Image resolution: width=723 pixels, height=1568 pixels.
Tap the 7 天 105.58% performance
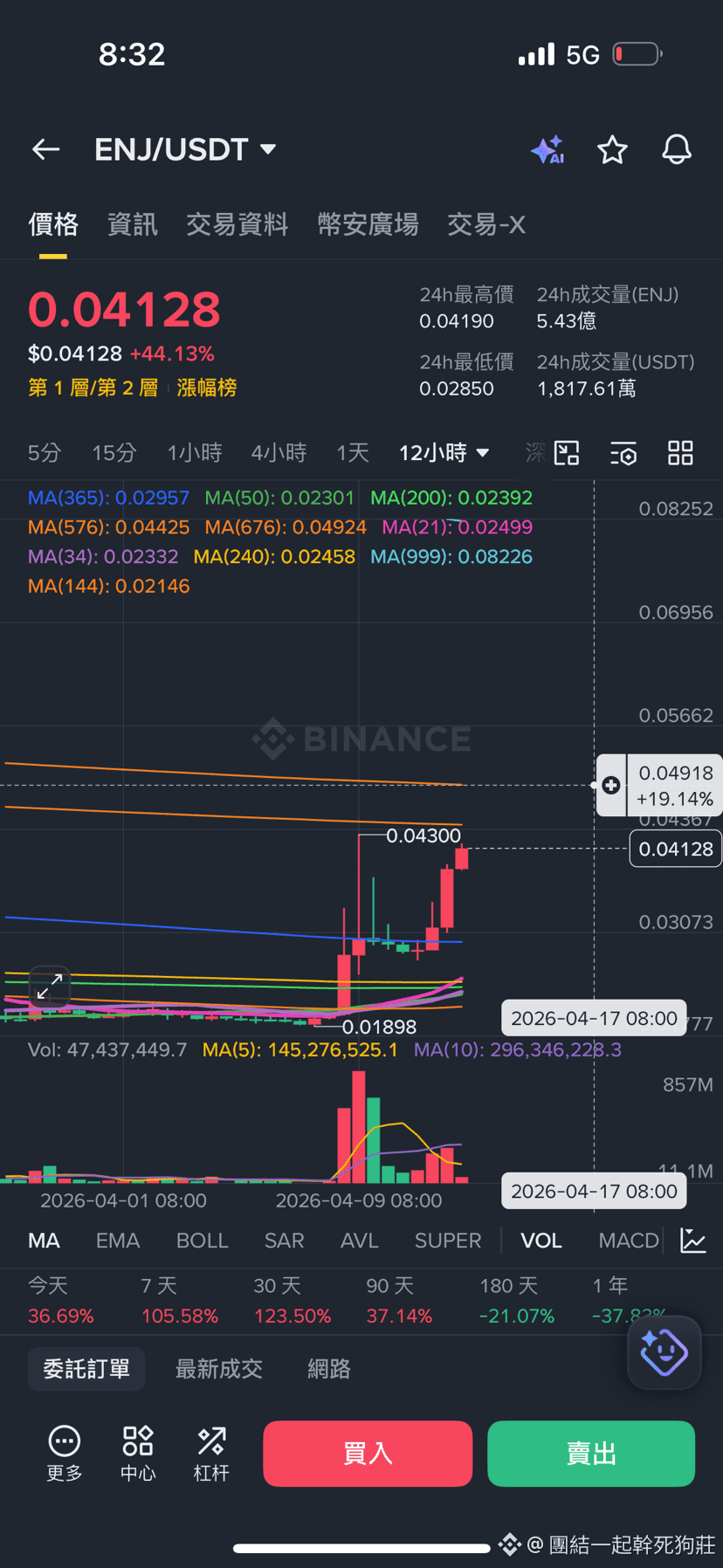(179, 1300)
